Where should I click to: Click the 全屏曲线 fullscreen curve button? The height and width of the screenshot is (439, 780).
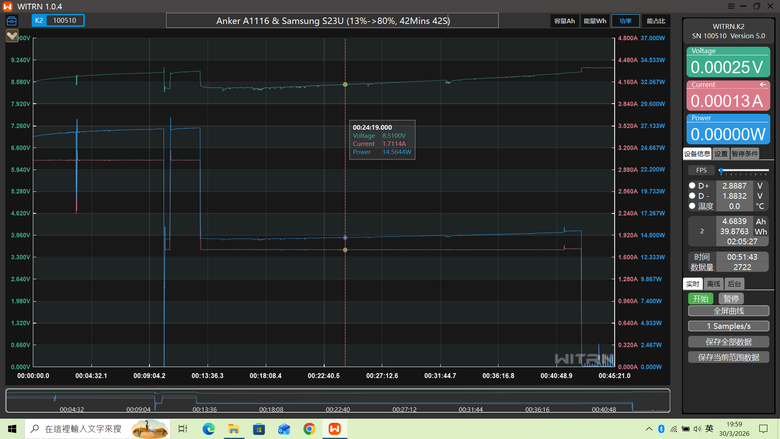pos(728,311)
